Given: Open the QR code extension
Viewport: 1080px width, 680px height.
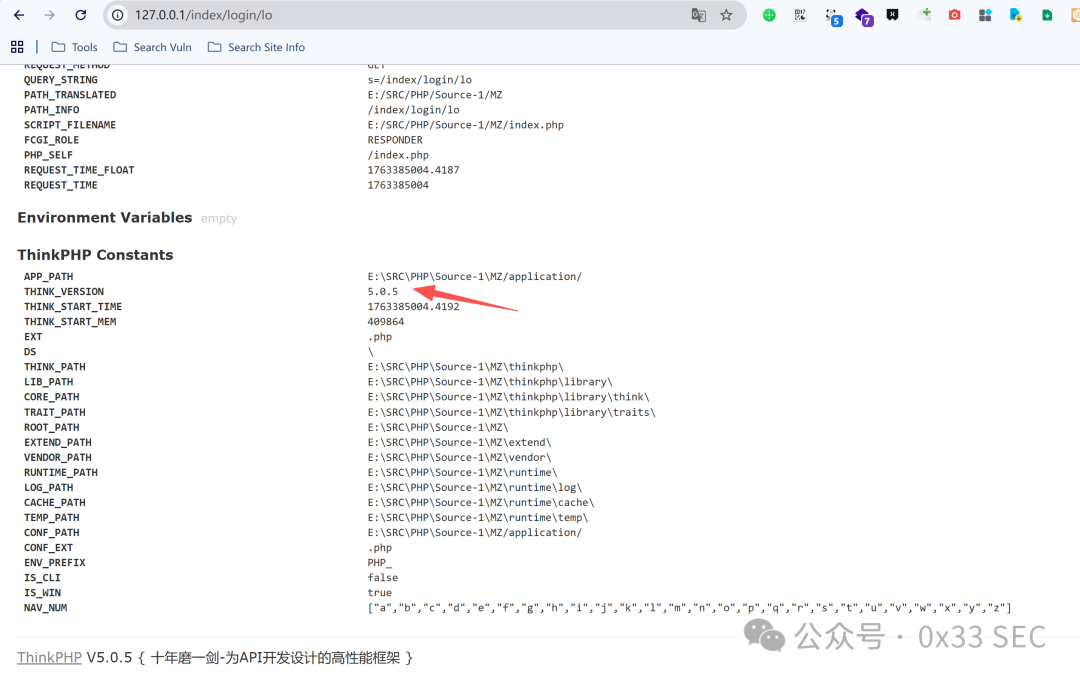Looking at the screenshot, I should tap(800, 15).
